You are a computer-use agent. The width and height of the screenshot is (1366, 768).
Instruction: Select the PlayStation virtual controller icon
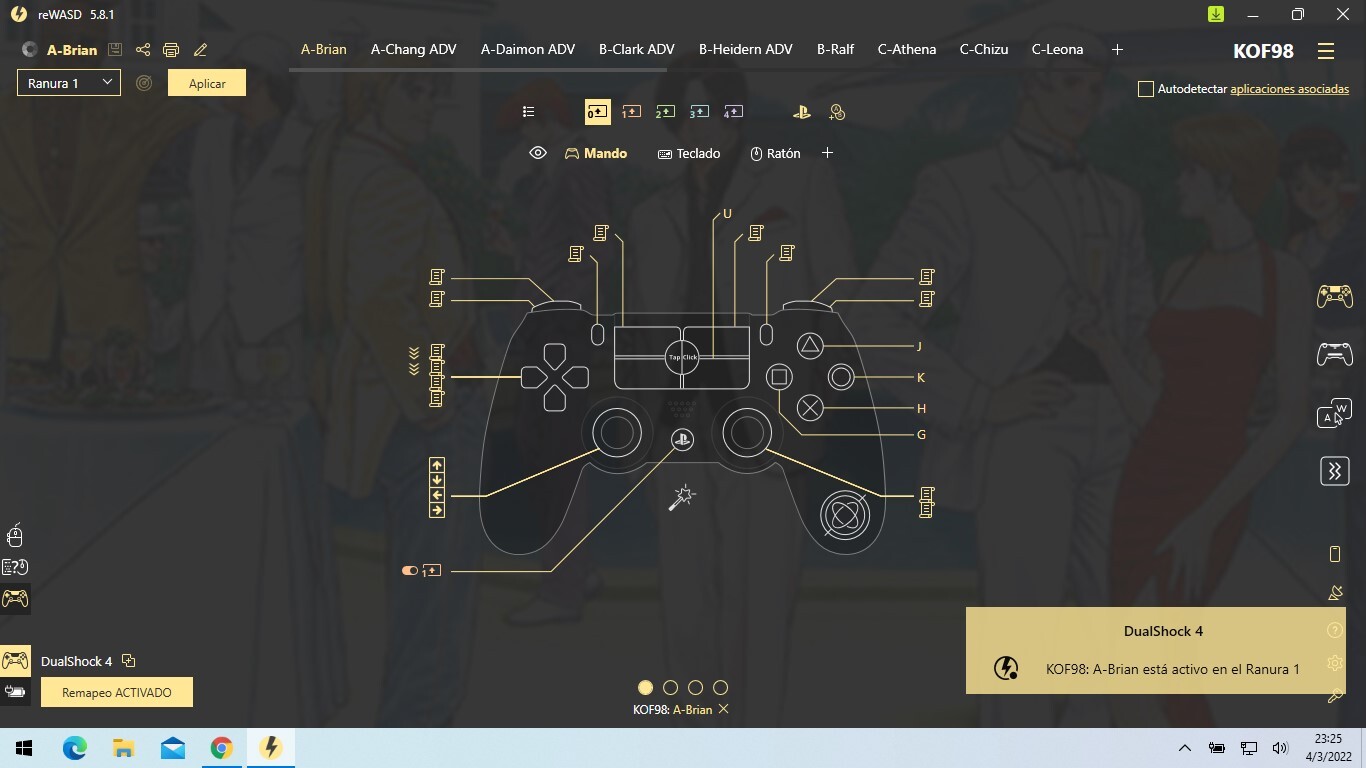[801, 112]
